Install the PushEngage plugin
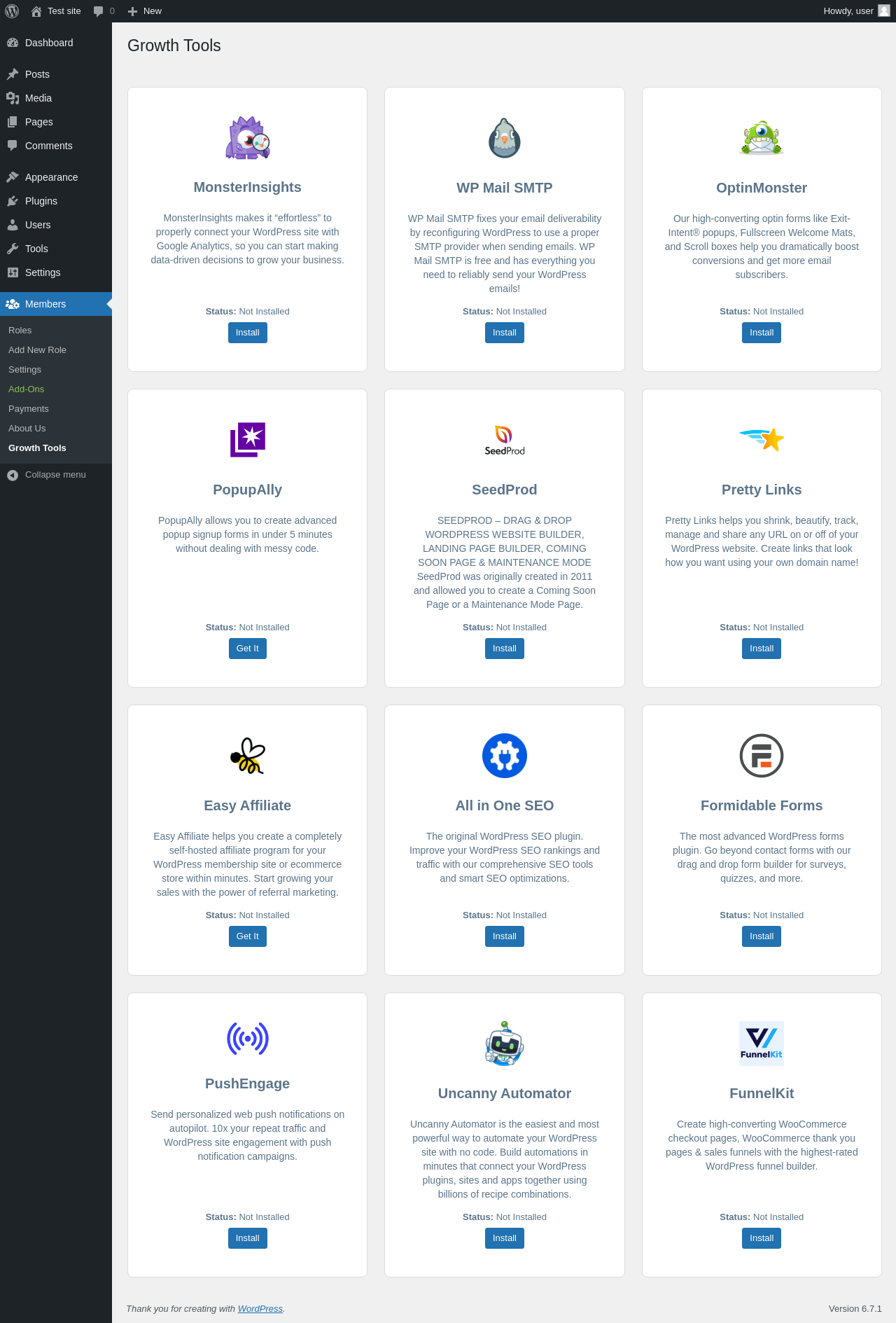The image size is (896, 1323). coord(248,1238)
